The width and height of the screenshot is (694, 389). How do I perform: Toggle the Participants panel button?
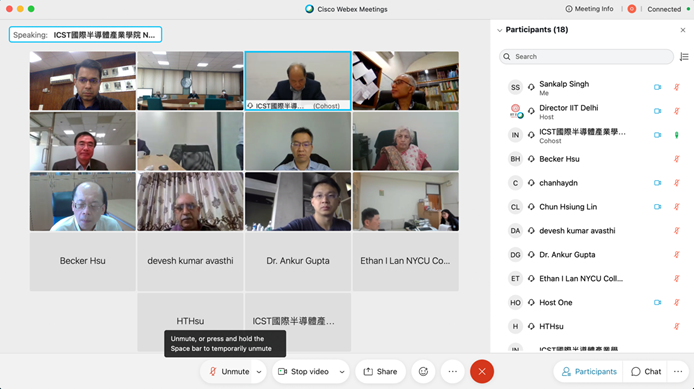click(x=589, y=372)
